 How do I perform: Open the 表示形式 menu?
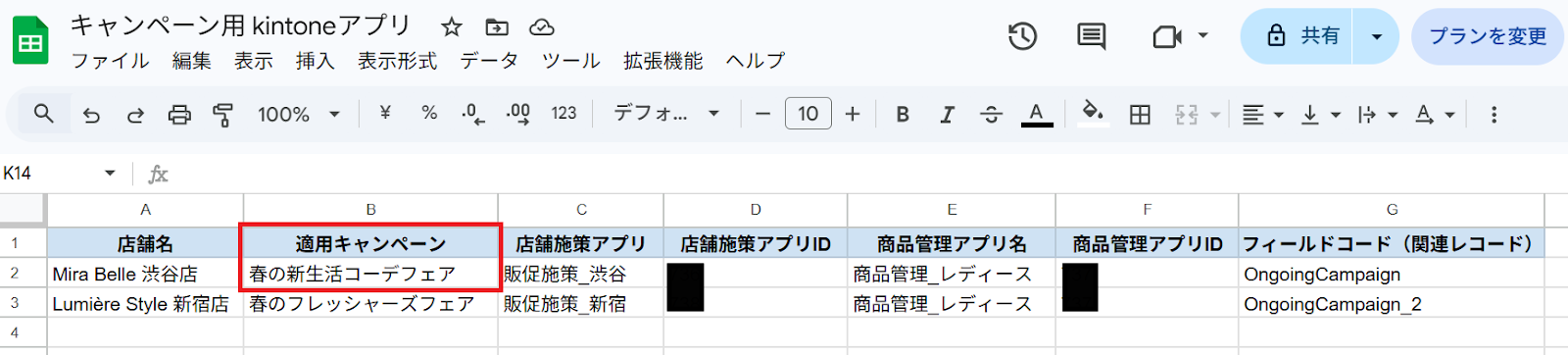(398, 61)
